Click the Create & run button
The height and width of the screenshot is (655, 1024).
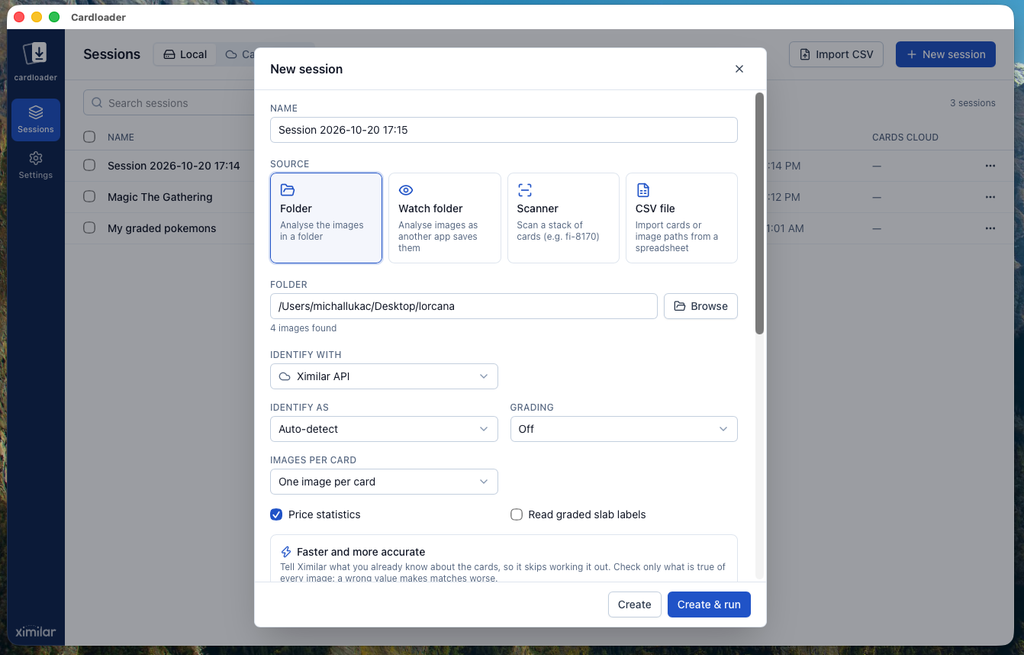tap(709, 605)
